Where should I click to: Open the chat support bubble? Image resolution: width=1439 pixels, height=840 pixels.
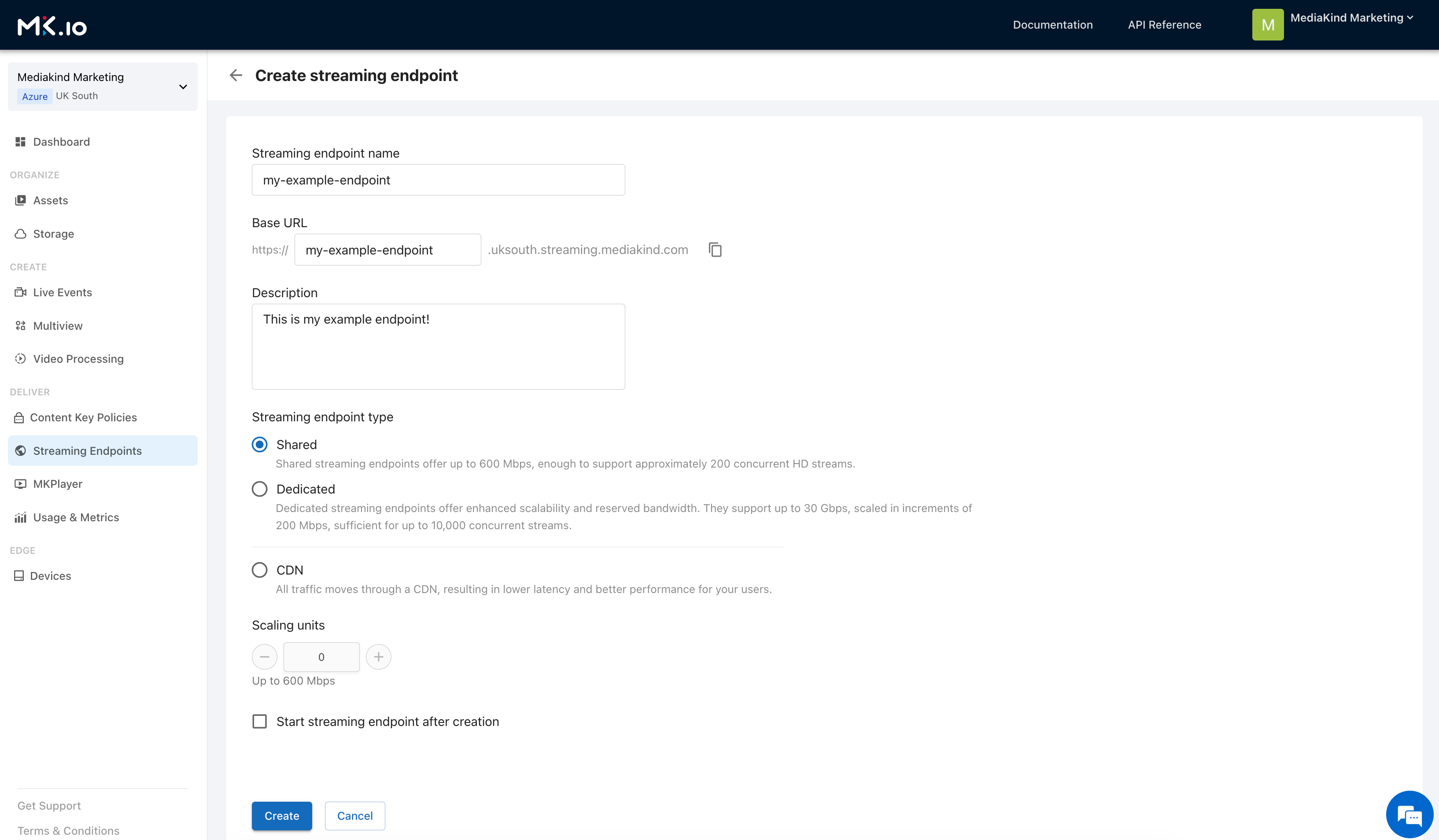[x=1409, y=814]
